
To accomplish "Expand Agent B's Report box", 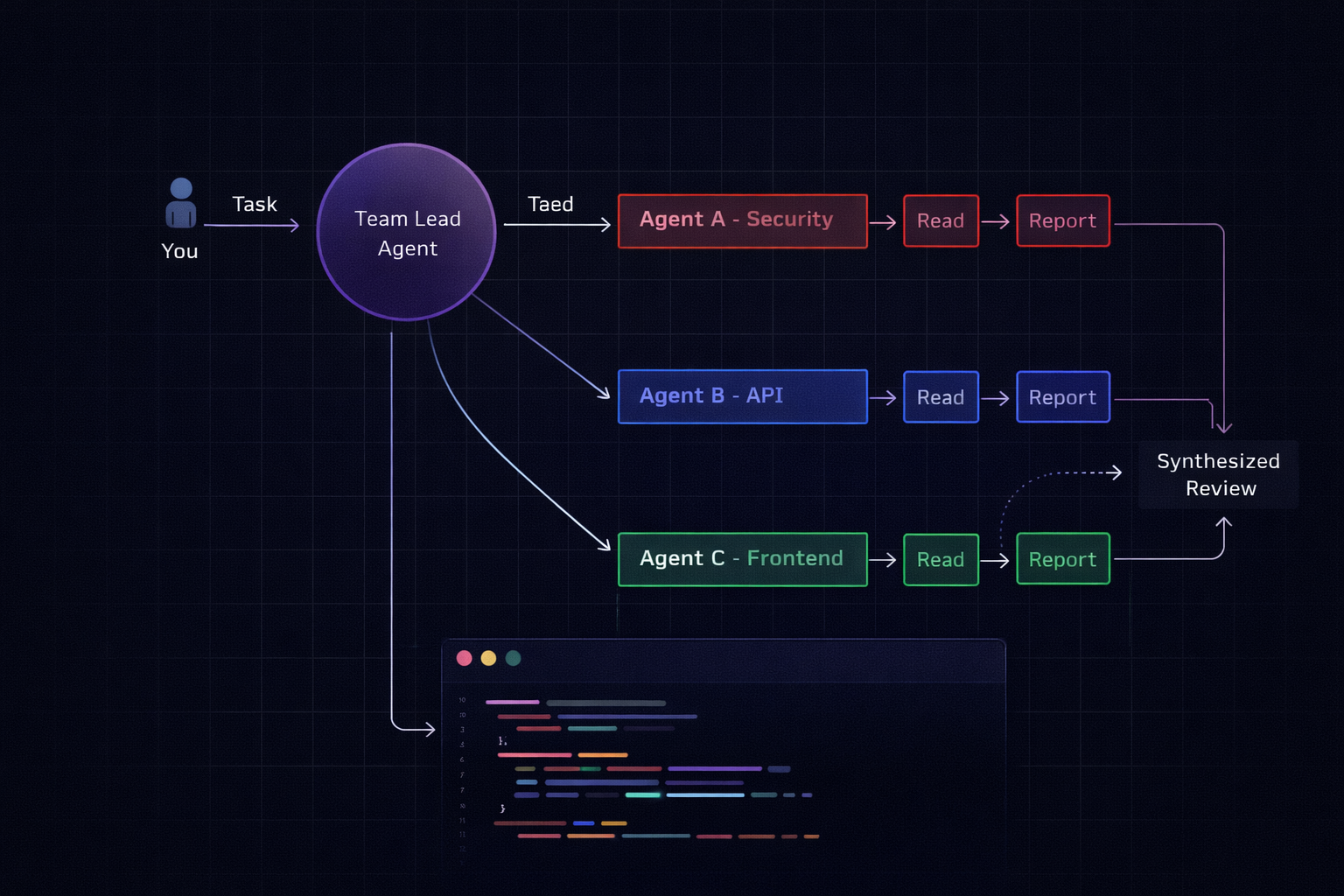I will [x=1062, y=396].
